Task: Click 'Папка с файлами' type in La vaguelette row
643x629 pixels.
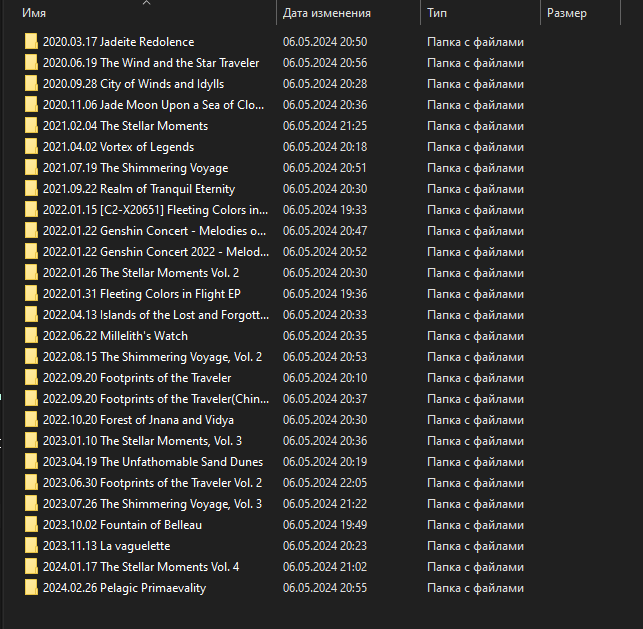Action: (475, 546)
